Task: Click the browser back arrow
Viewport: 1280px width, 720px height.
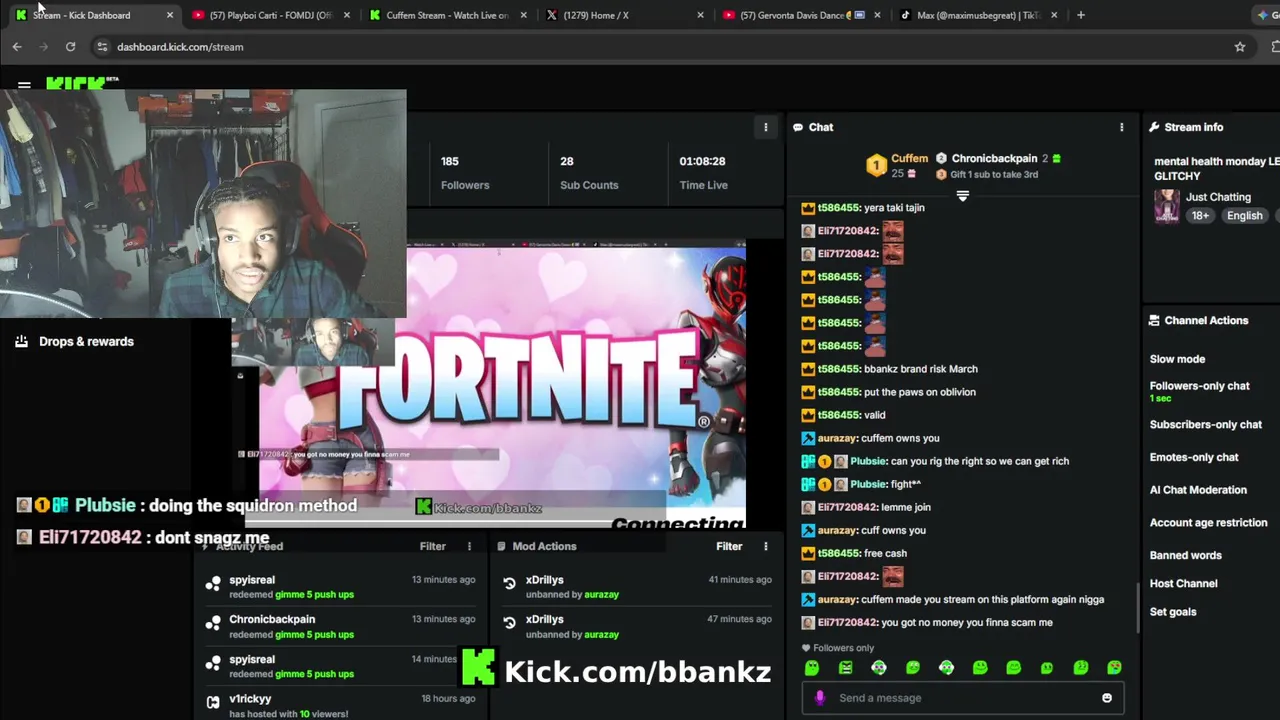Action: coord(17,47)
